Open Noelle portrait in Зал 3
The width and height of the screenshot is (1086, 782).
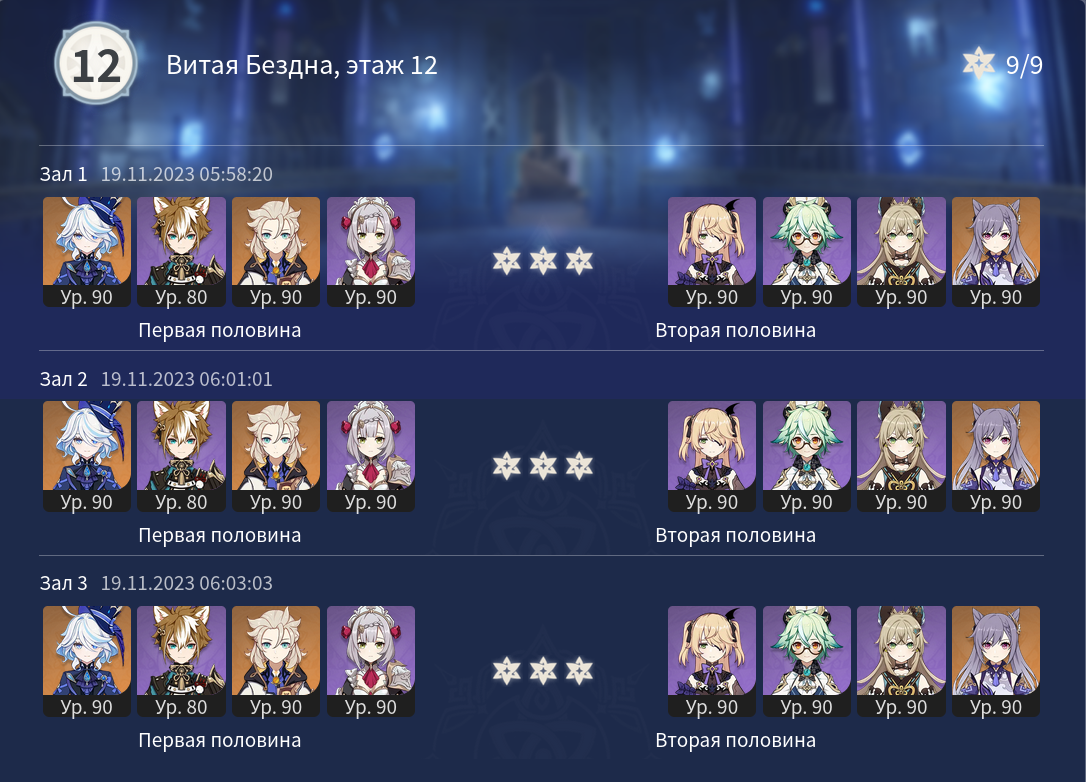coord(371,661)
